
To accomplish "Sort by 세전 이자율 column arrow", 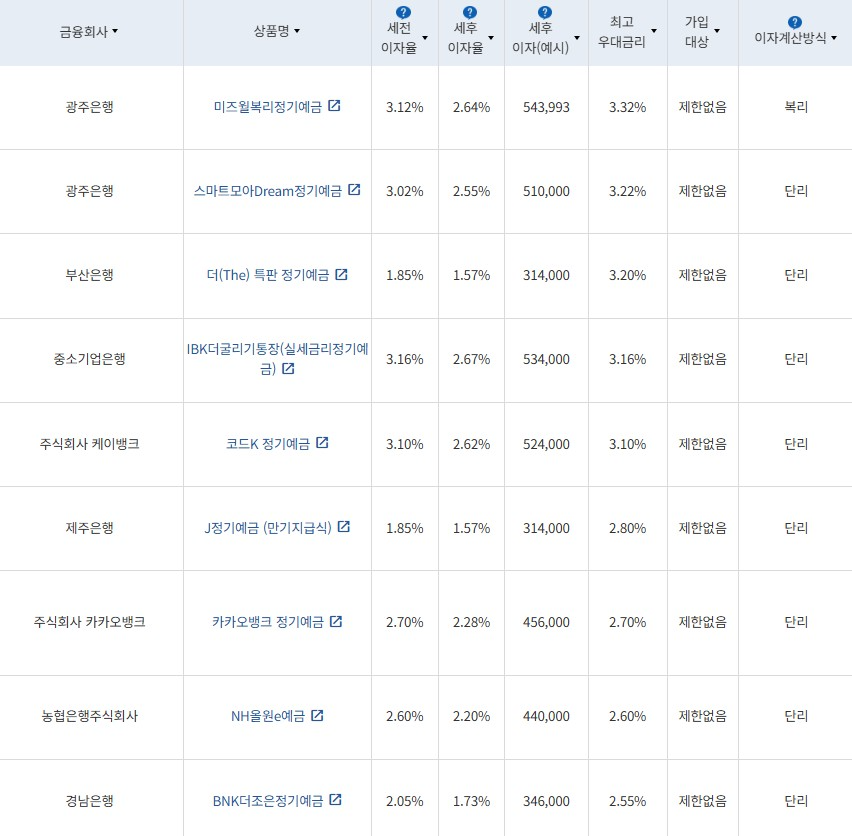I will click(x=425, y=38).
